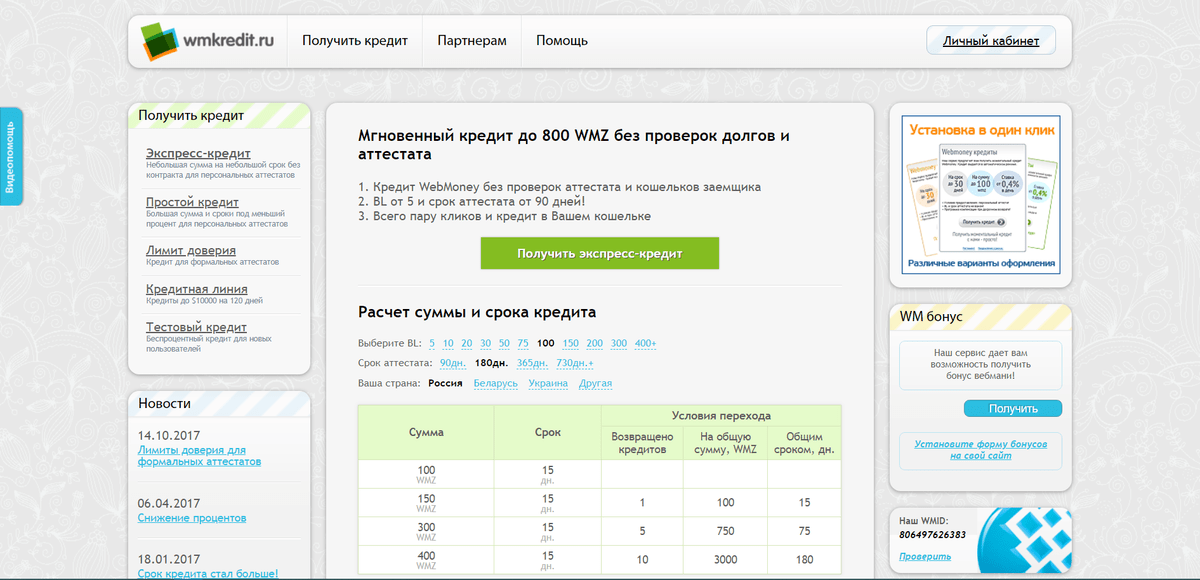1200x580 pixels.
Task: Click the 750 total sum cell
Action: (725, 531)
